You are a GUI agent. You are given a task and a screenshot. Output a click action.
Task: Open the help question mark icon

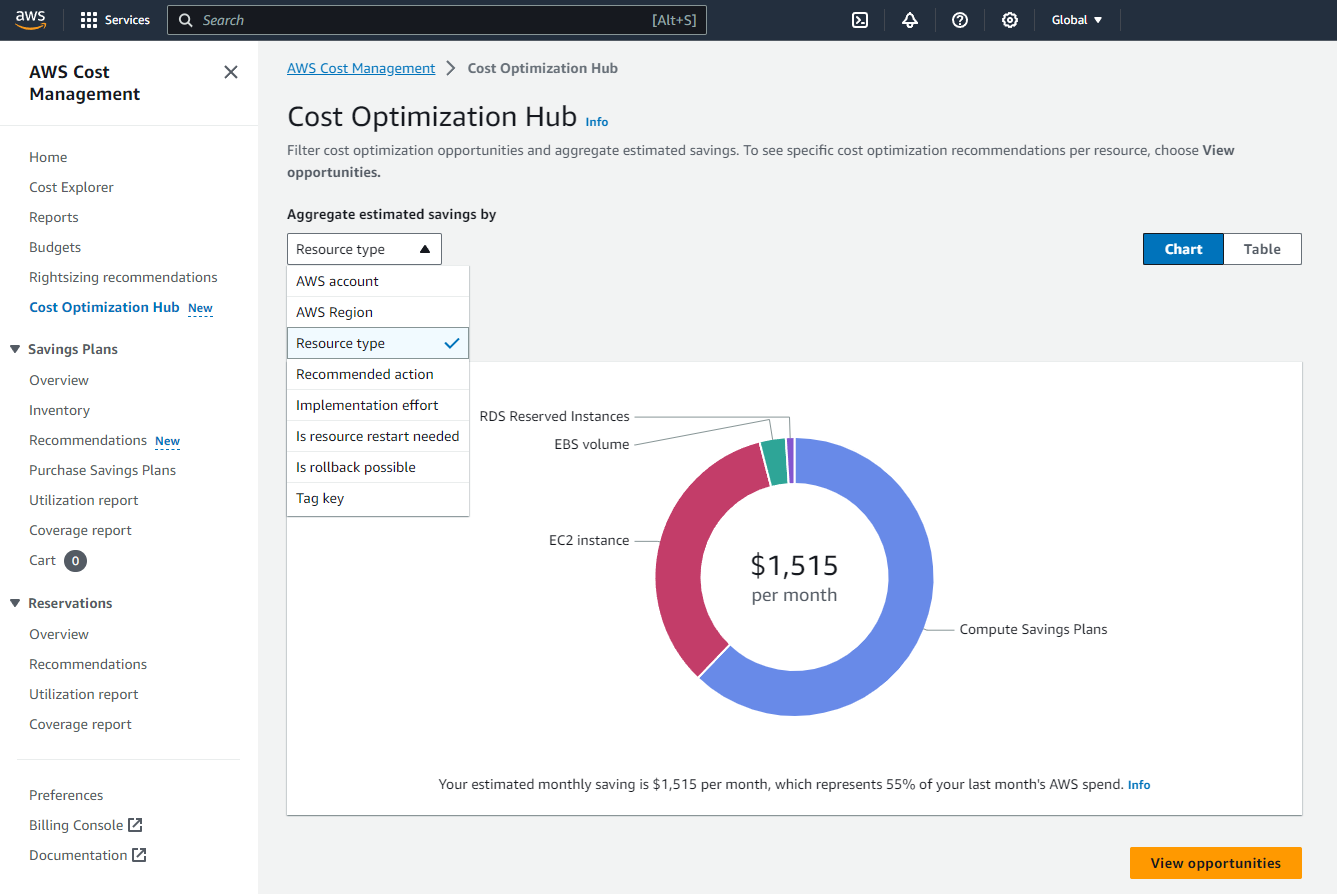pyautogui.click(x=959, y=19)
